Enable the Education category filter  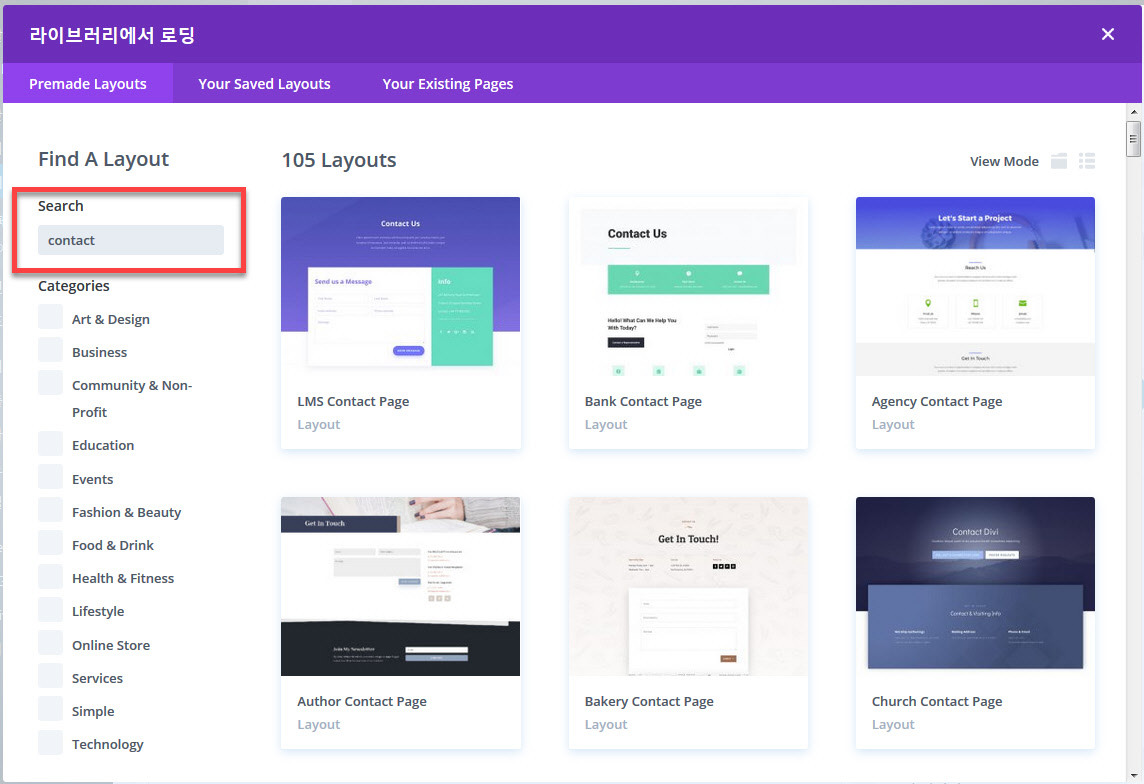point(49,445)
